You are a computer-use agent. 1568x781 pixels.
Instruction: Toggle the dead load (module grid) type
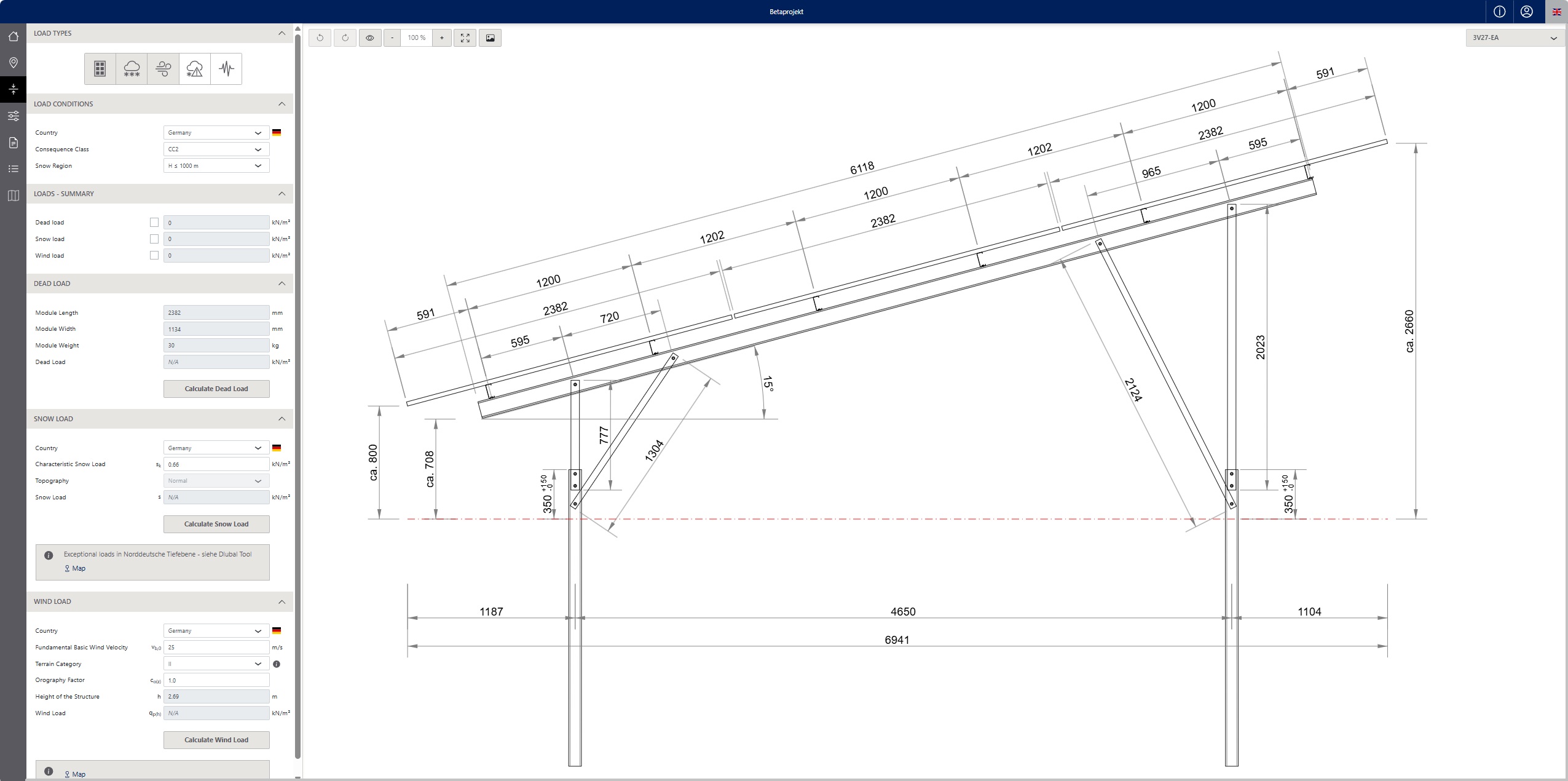[x=100, y=68]
